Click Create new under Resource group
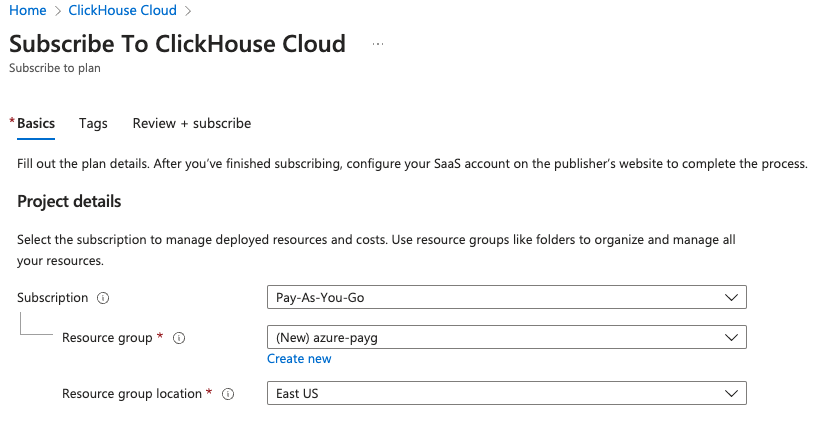Image resolution: width=822 pixels, height=425 pixels. pyautogui.click(x=299, y=359)
